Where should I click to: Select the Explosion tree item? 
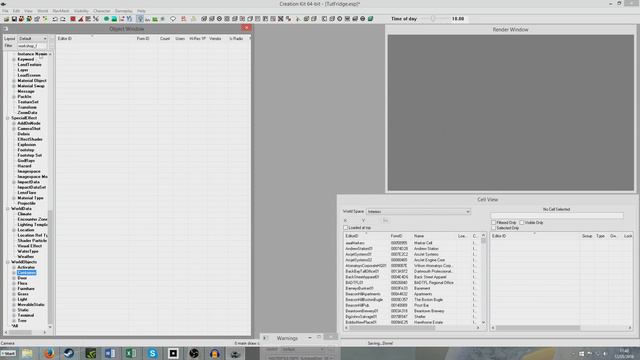(27, 144)
